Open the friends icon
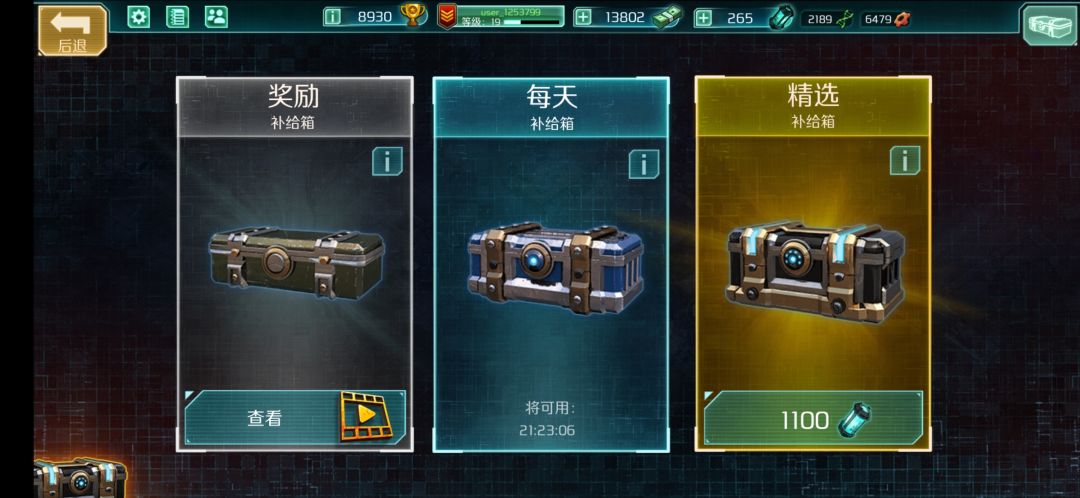Image resolution: width=1080 pixels, height=498 pixels. [216, 17]
